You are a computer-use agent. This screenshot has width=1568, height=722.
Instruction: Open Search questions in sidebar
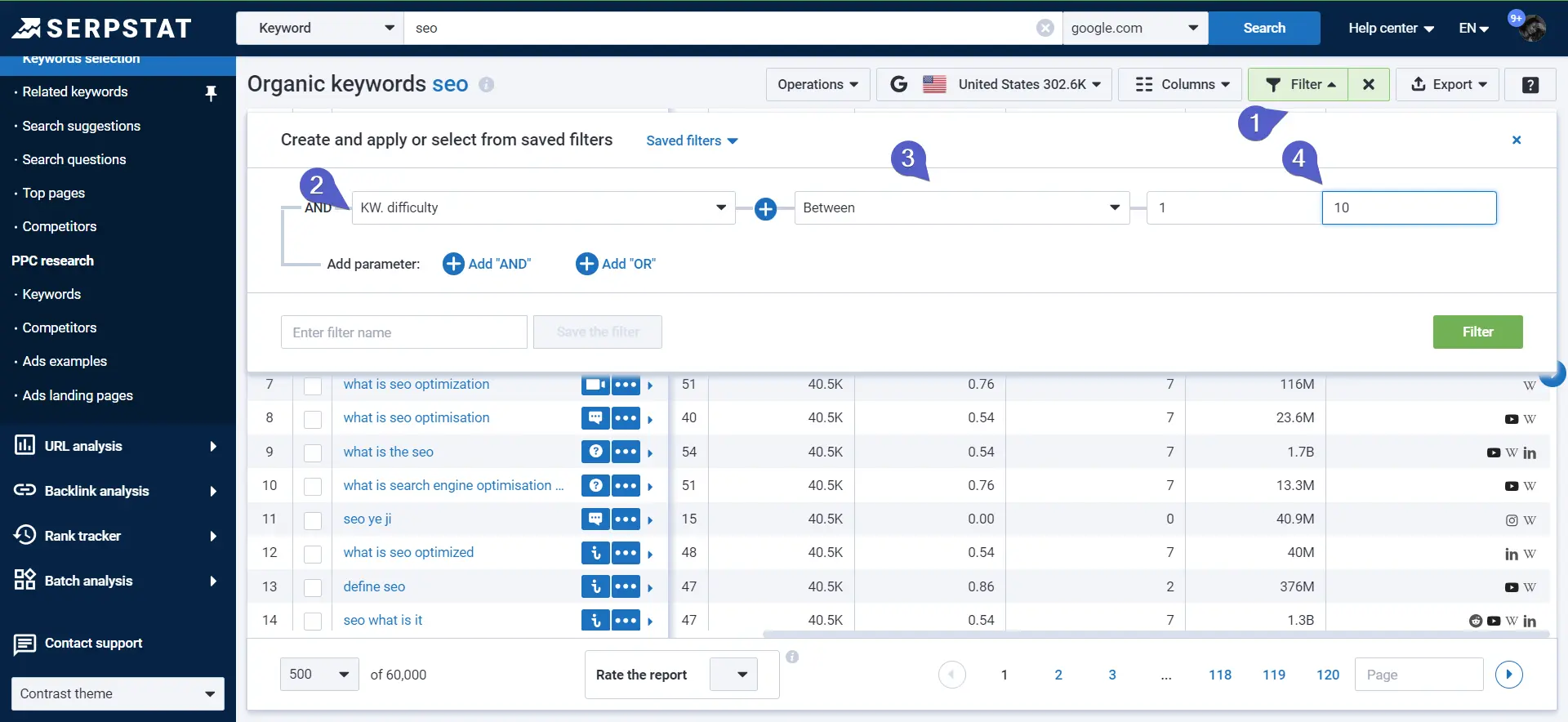(74, 159)
